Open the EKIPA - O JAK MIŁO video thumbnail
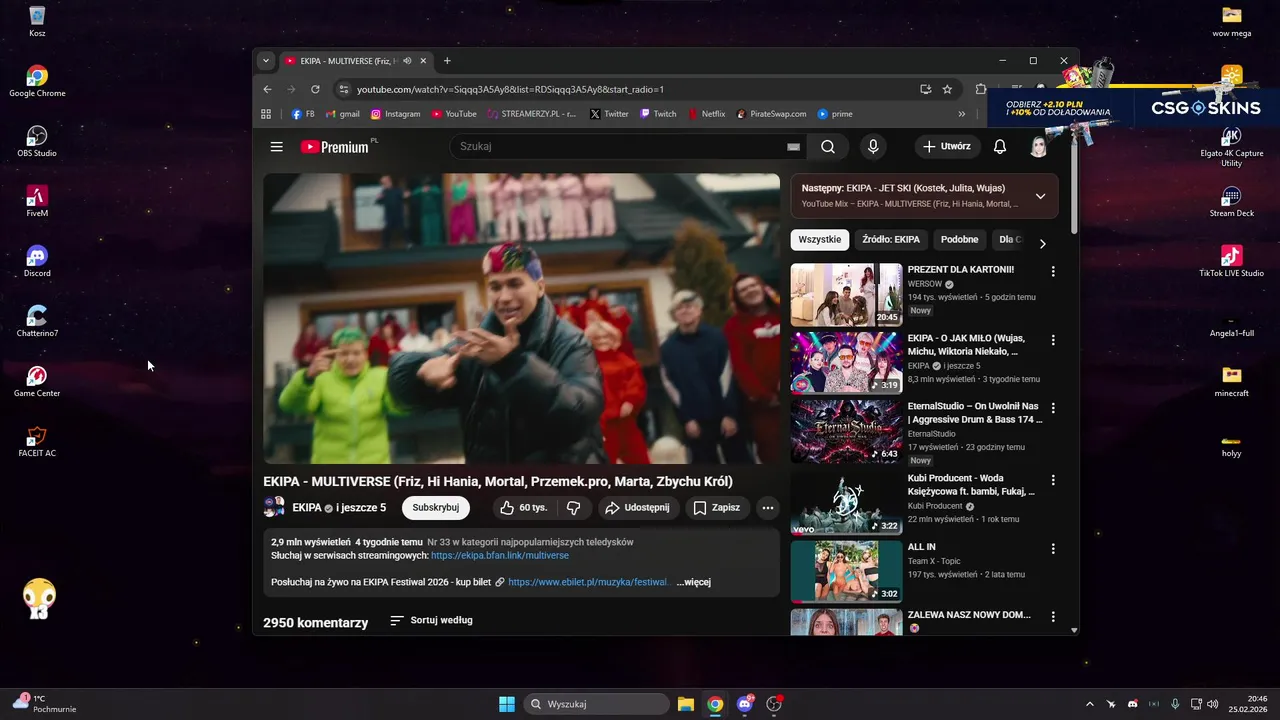The height and width of the screenshot is (720, 1280). (x=846, y=363)
